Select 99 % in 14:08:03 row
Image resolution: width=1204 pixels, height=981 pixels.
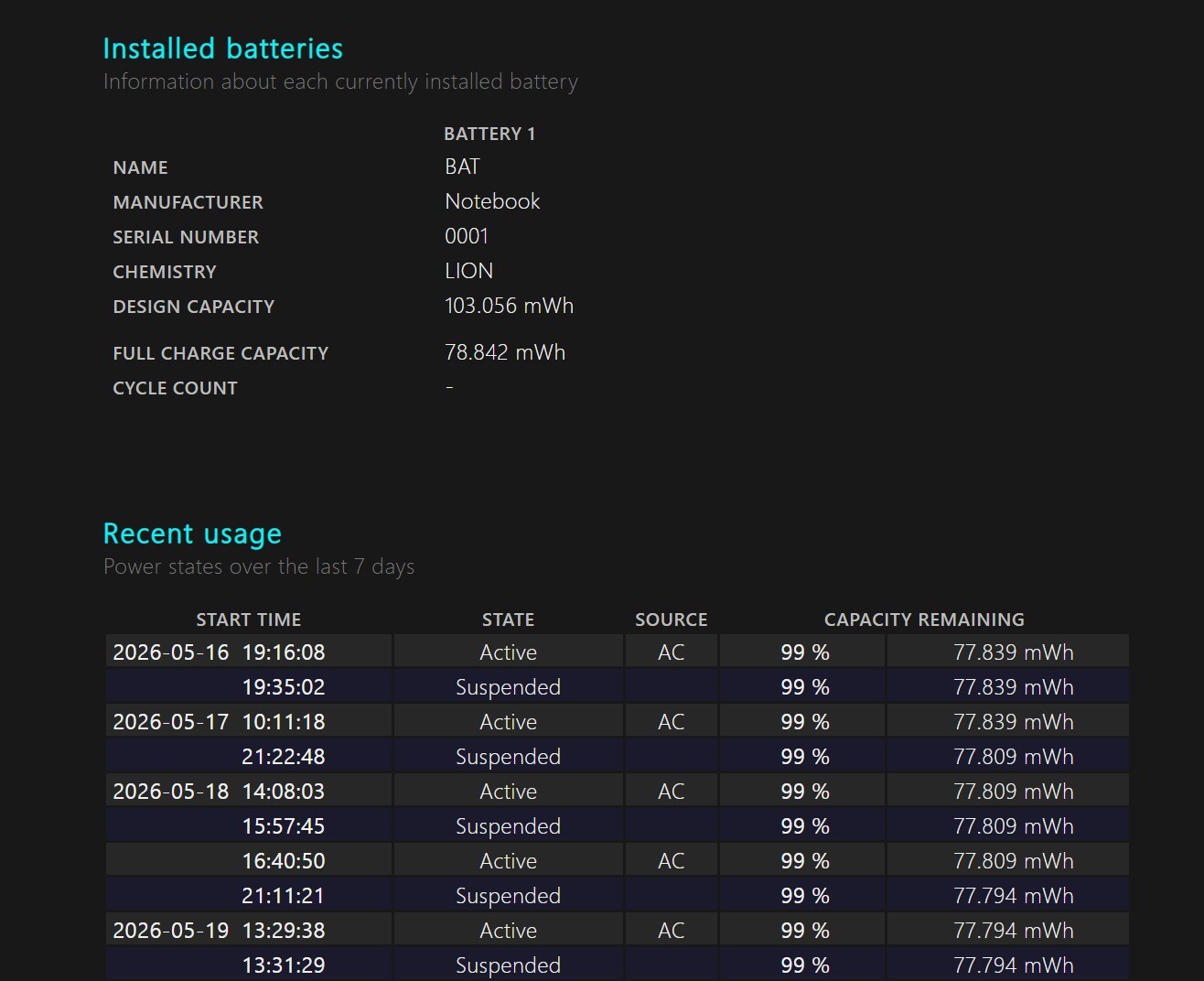802,790
